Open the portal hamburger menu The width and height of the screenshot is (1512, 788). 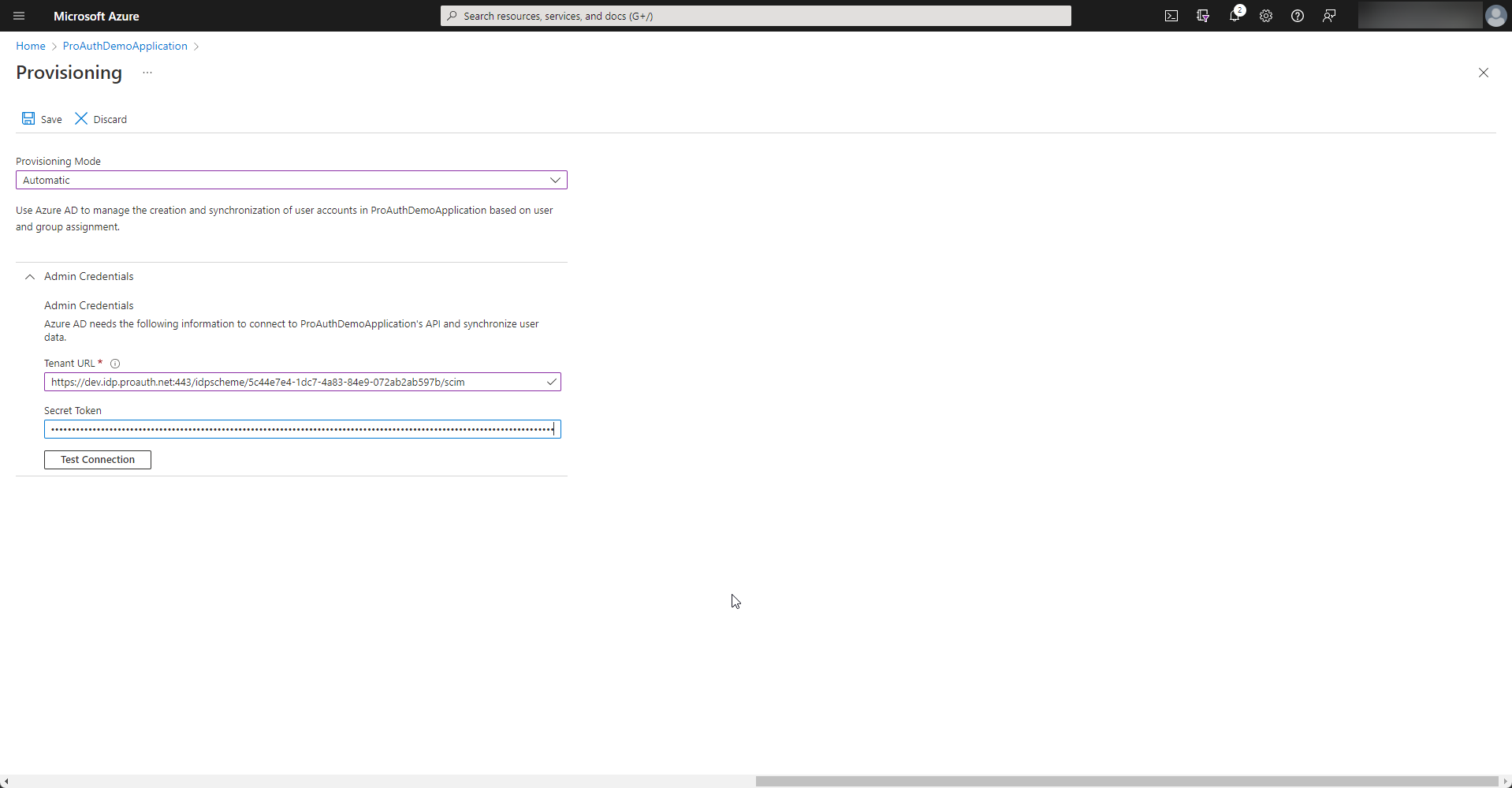click(x=19, y=16)
